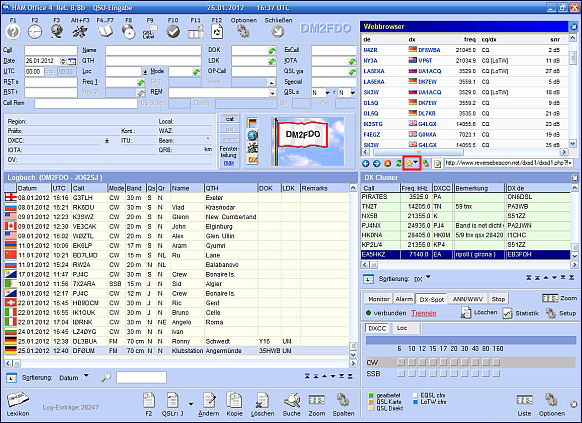Image resolution: width=582 pixels, height=423 pixels.
Task: Open the F1 help question mark icon
Action: coord(13,32)
